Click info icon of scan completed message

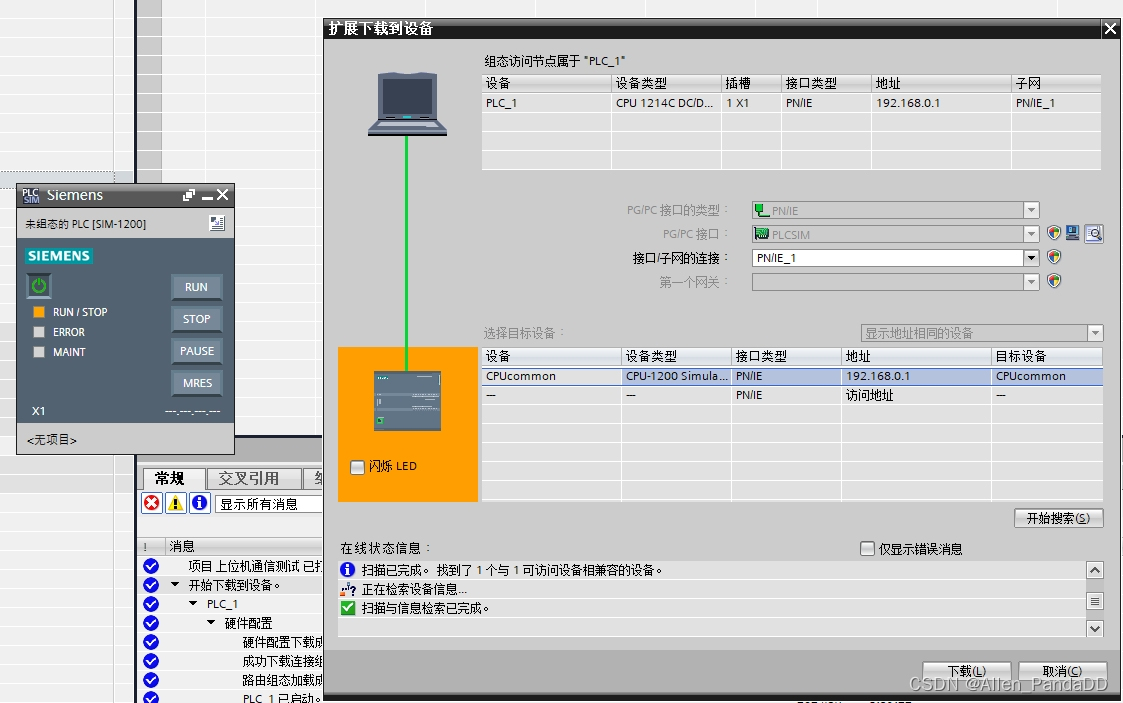tap(347, 570)
